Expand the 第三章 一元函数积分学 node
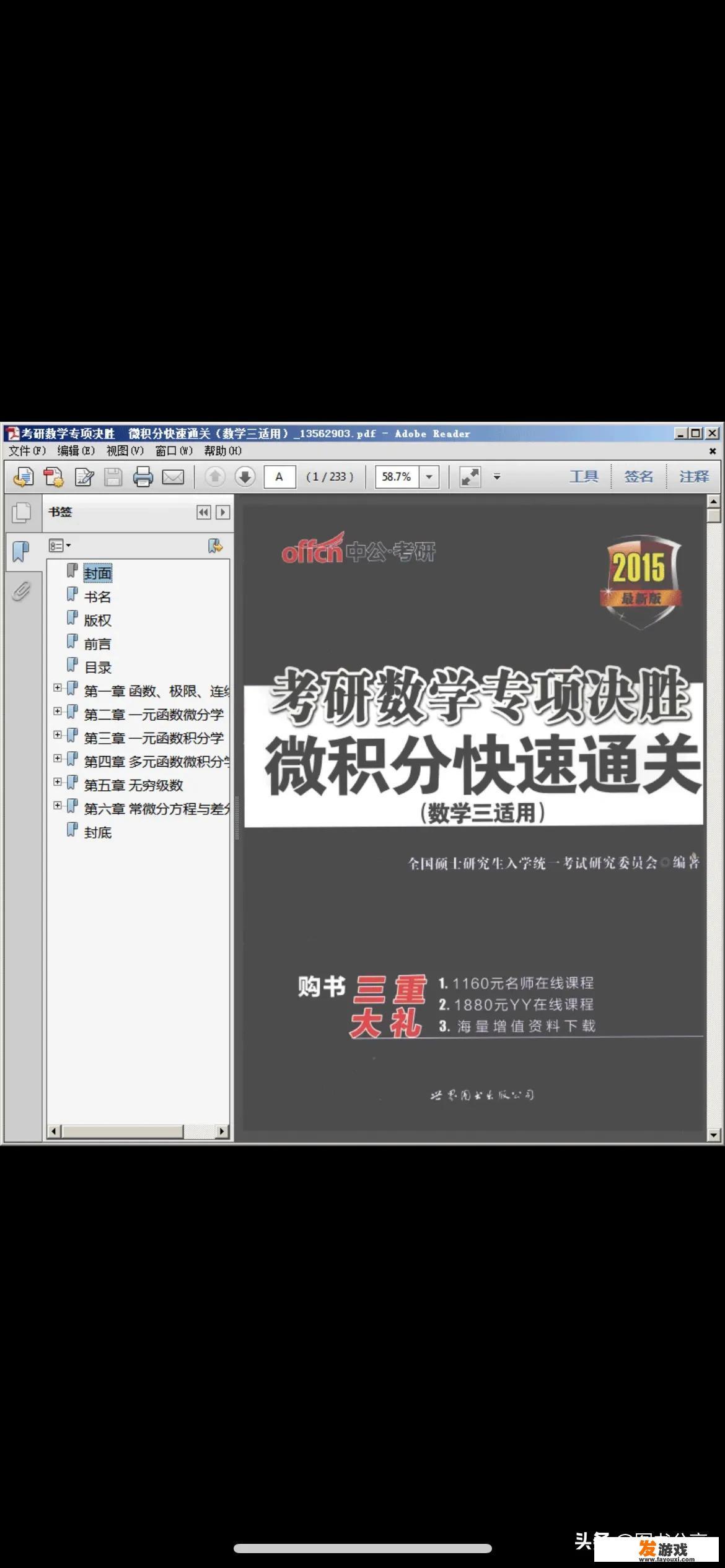The height and width of the screenshot is (1568, 725). click(x=57, y=734)
